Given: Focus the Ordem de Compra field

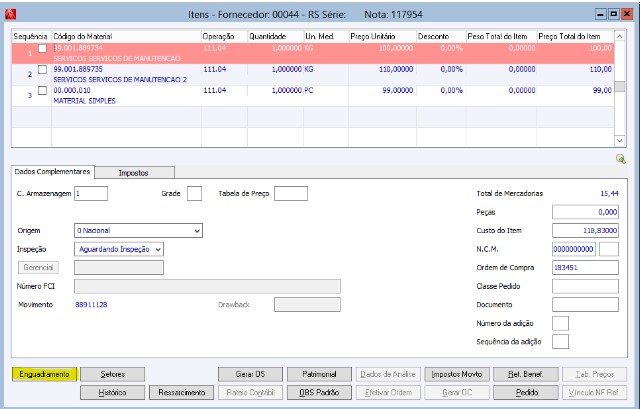Looking at the screenshot, I should point(585,268).
